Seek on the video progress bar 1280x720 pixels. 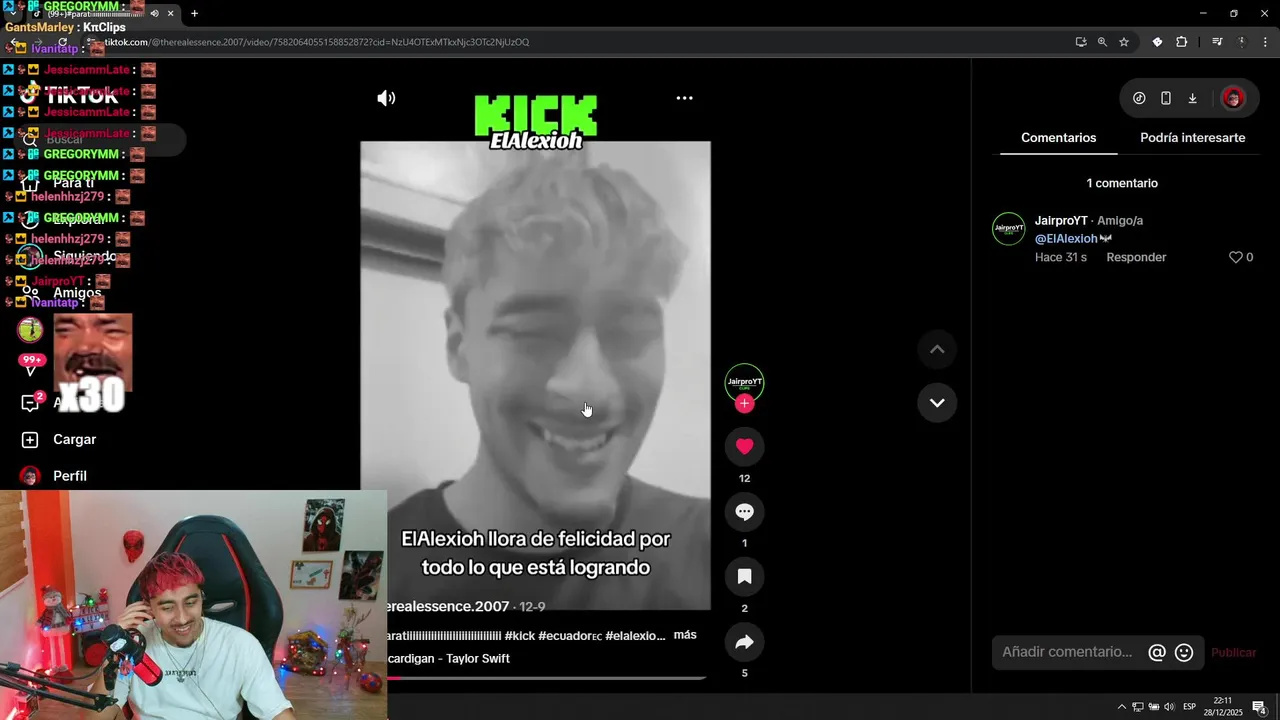click(546, 678)
